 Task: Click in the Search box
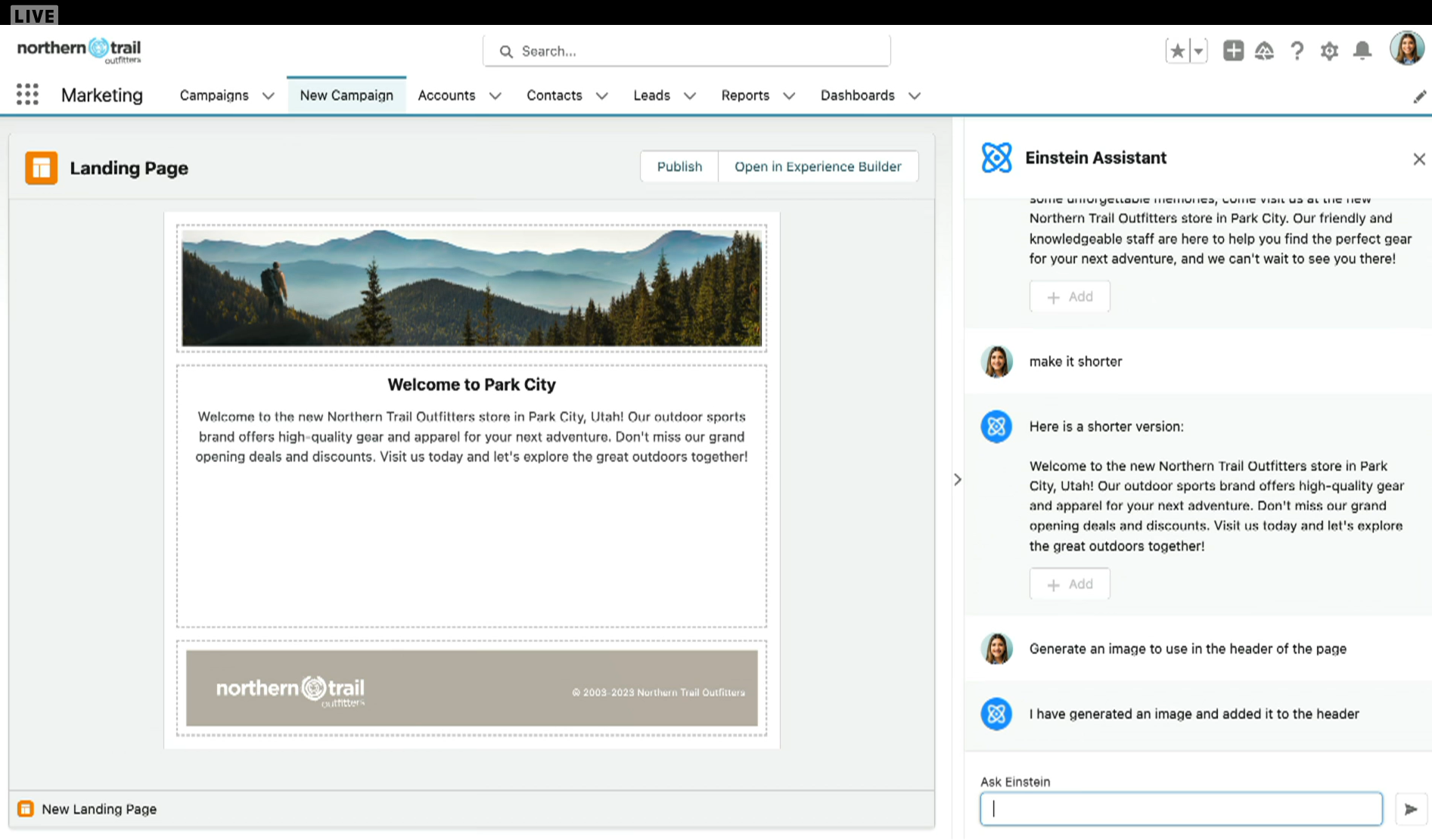[x=687, y=51]
